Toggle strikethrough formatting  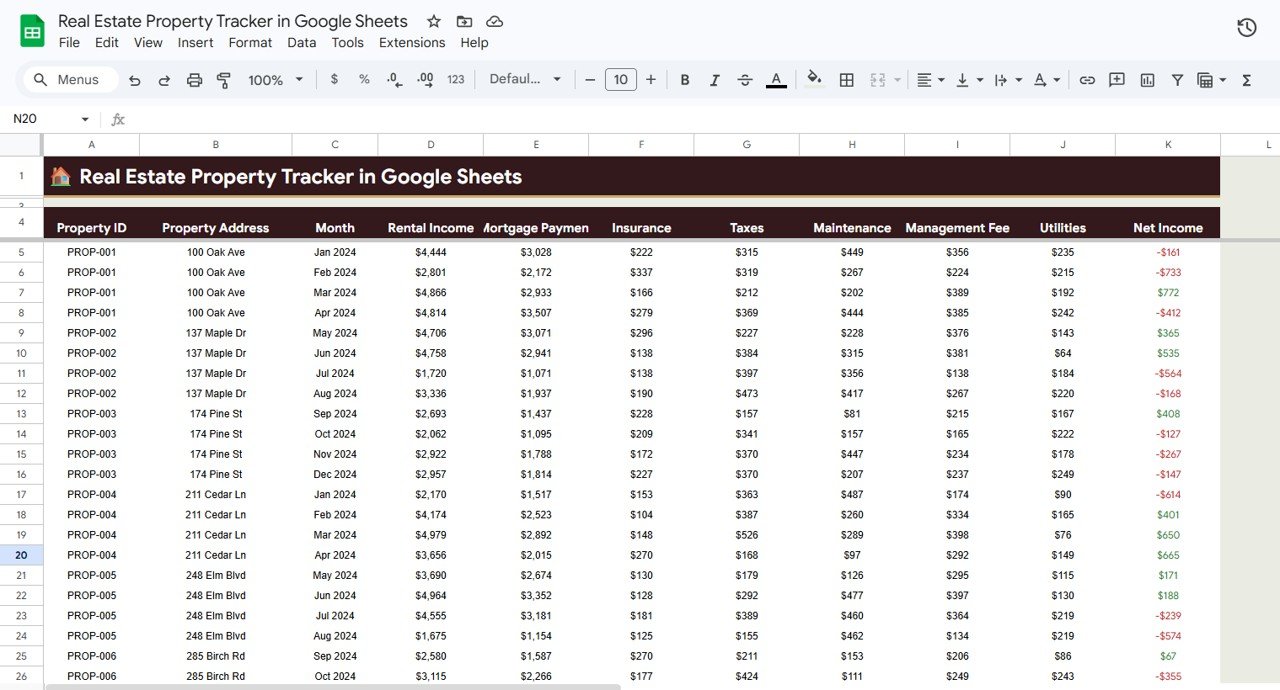pyautogui.click(x=745, y=80)
